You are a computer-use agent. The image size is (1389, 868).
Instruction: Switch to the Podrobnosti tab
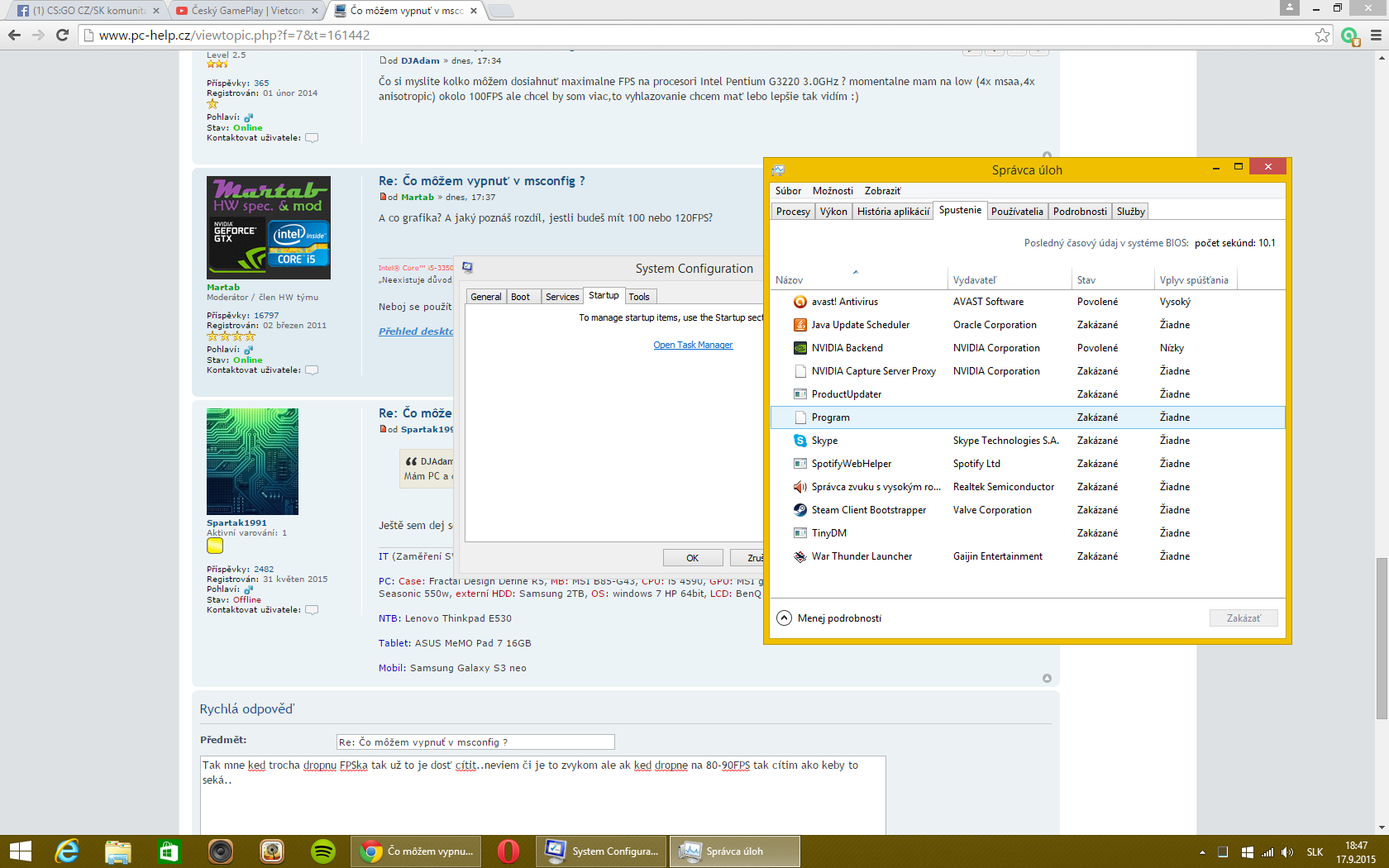click(x=1080, y=212)
